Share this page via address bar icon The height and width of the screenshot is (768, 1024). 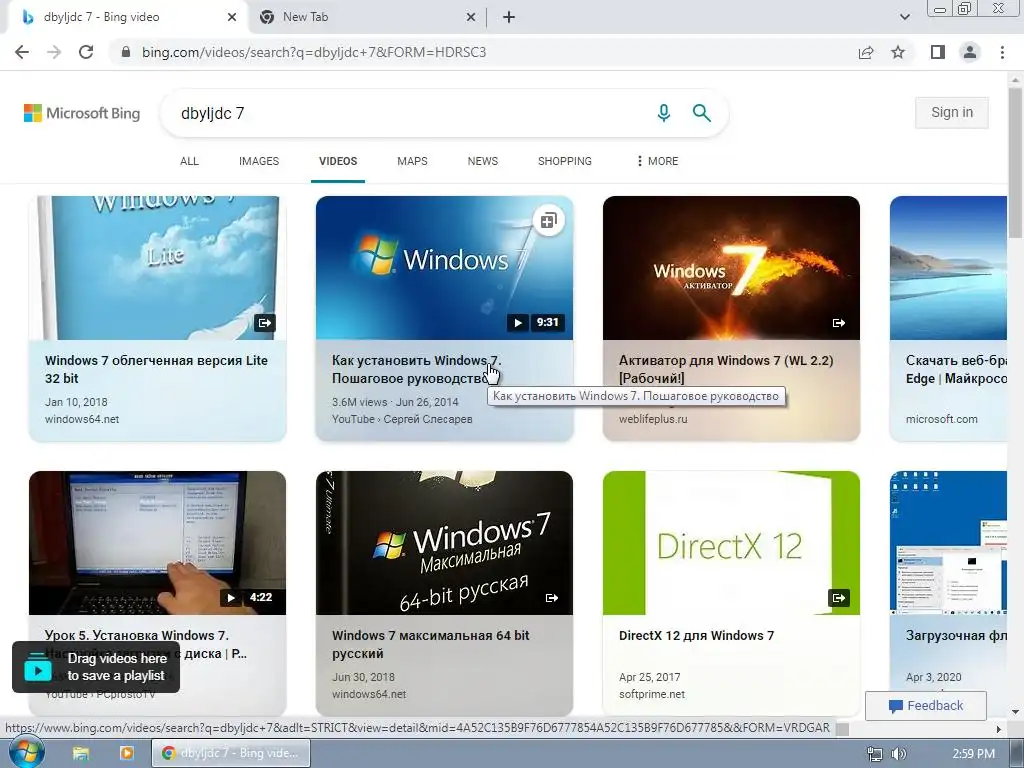[866, 52]
